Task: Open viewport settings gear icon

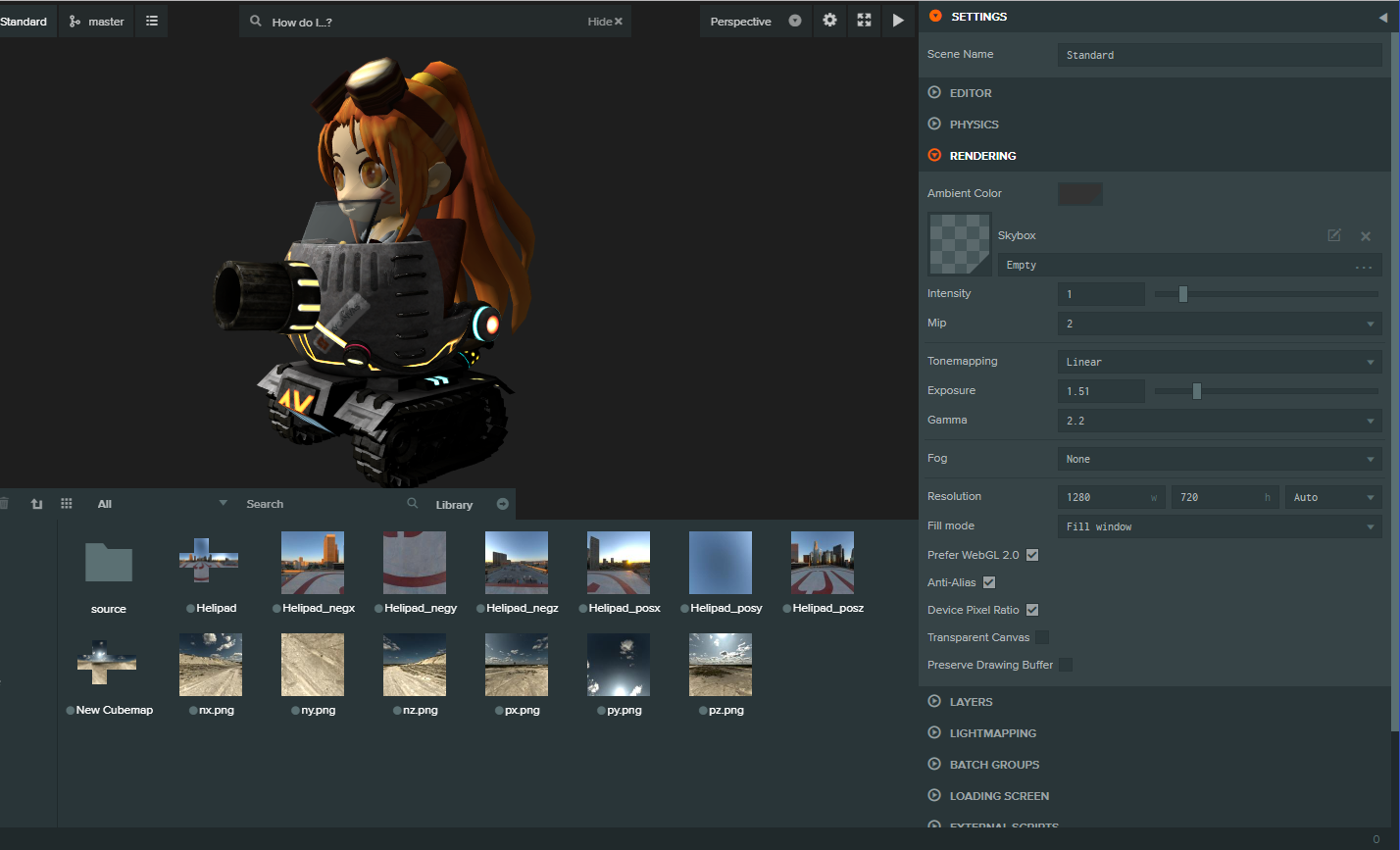Action: point(829,21)
